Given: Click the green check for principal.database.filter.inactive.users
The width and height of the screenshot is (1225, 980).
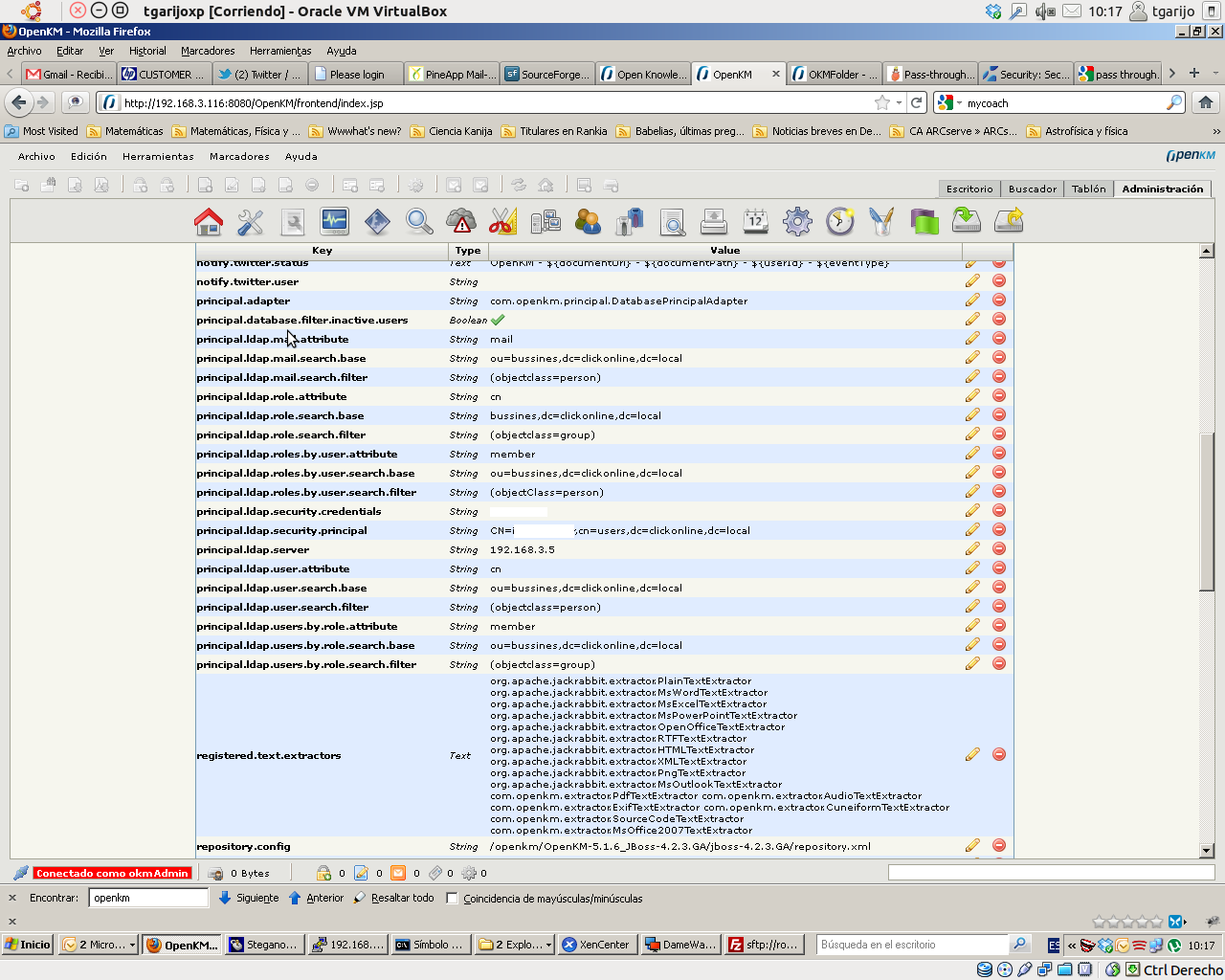Looking at the screenshot, I should [498, 320].
